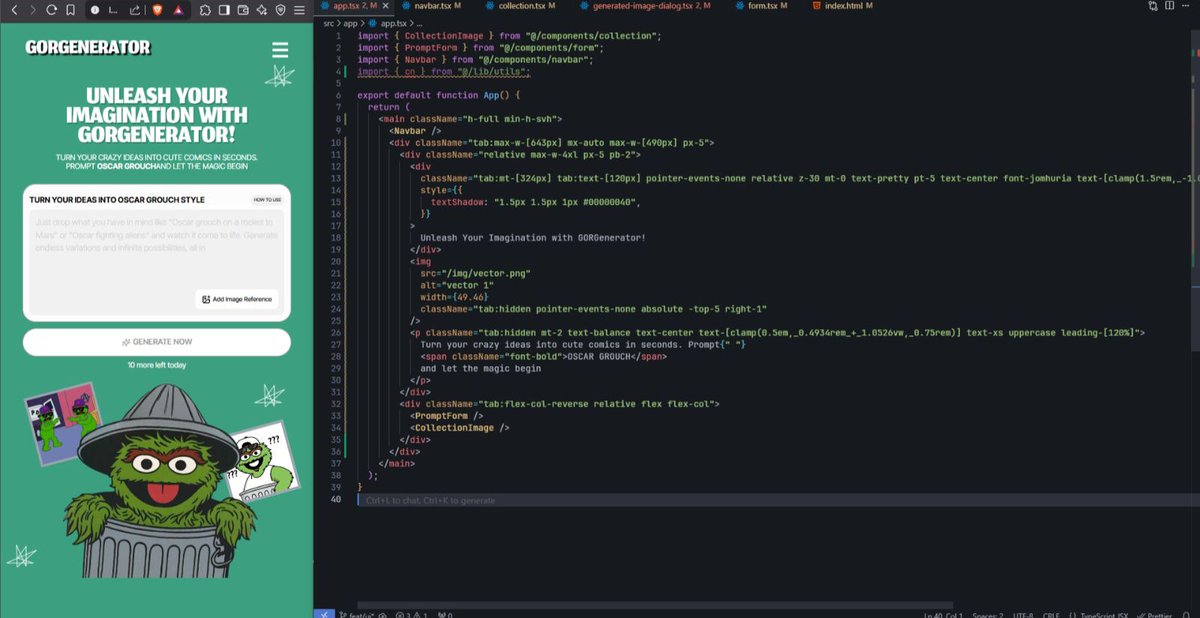
Task: Click 'app.tsx' in the editor breadcrumb
Action: 393,22
